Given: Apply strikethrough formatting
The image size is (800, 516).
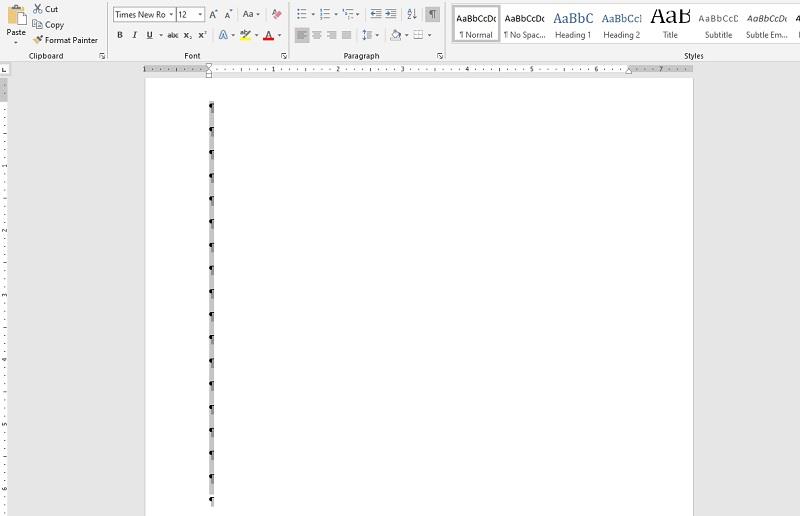Looking at the screenshot, I should (172, 35).
